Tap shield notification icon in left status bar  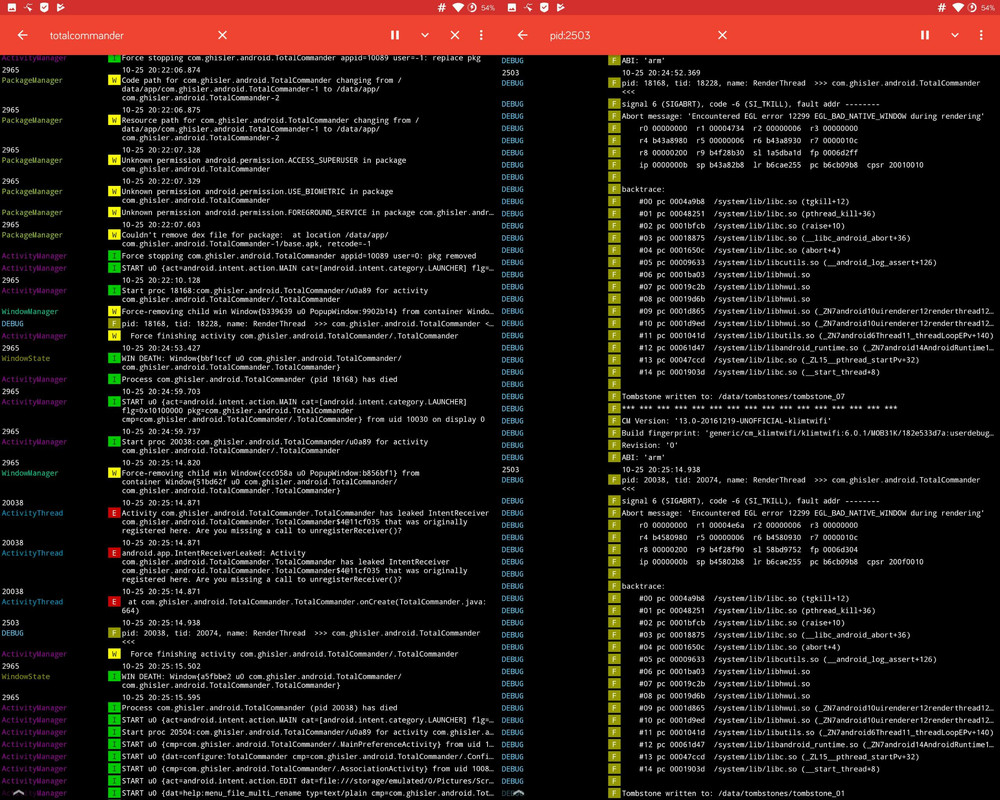(x=44, y=7)
